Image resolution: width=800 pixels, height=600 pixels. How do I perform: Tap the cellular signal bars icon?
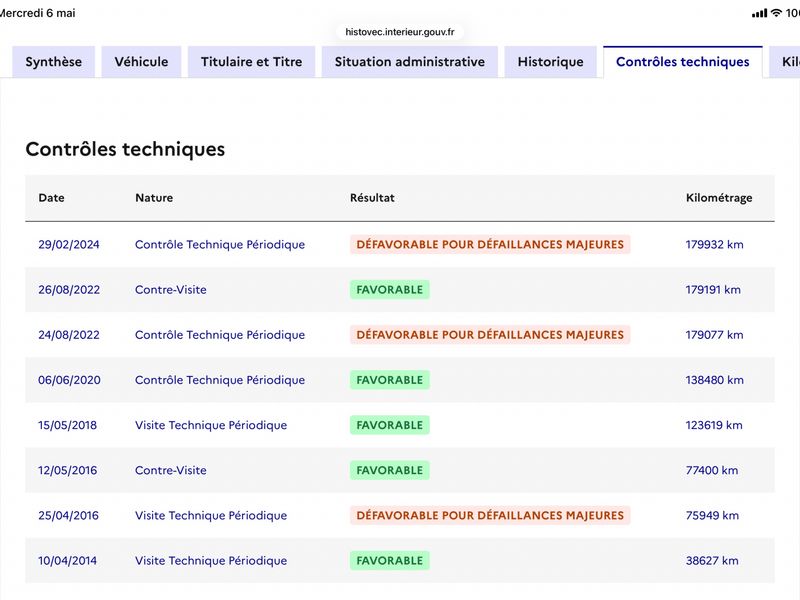(x=759, y=13)
